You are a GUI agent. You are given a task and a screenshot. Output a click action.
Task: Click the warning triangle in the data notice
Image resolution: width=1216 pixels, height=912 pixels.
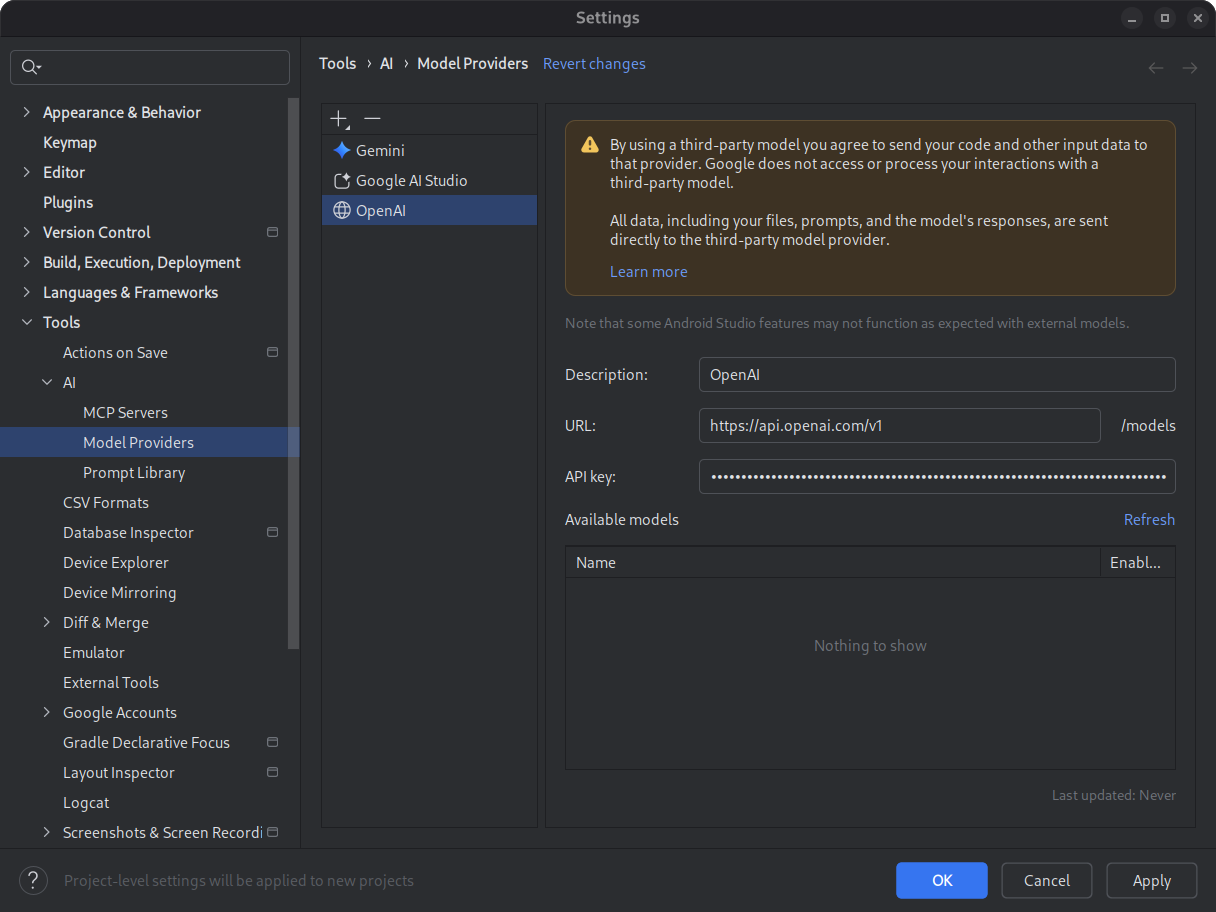pos(589,144)
